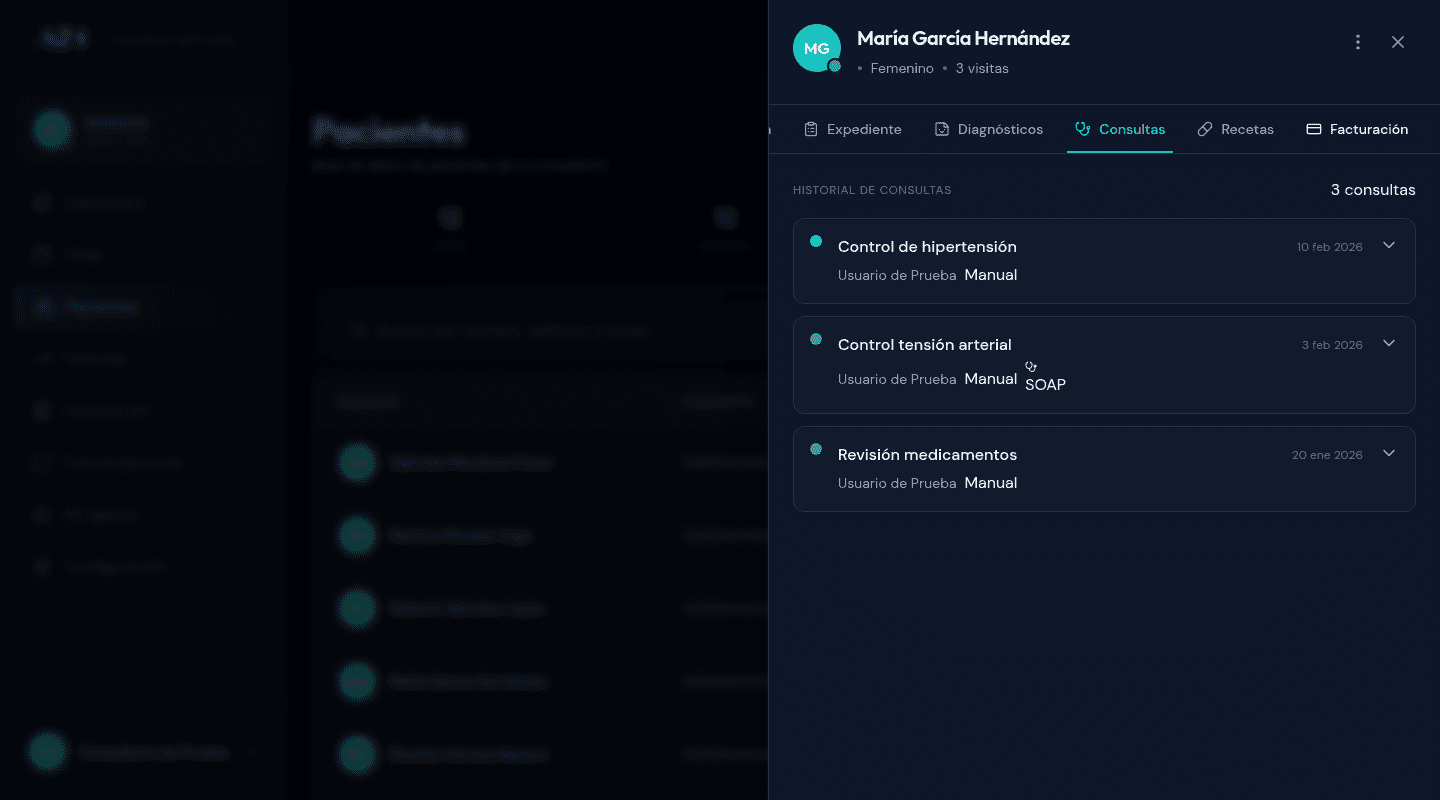
Task: Expand the Control de hipertensión consultation
Action: tap(1389, 246)
